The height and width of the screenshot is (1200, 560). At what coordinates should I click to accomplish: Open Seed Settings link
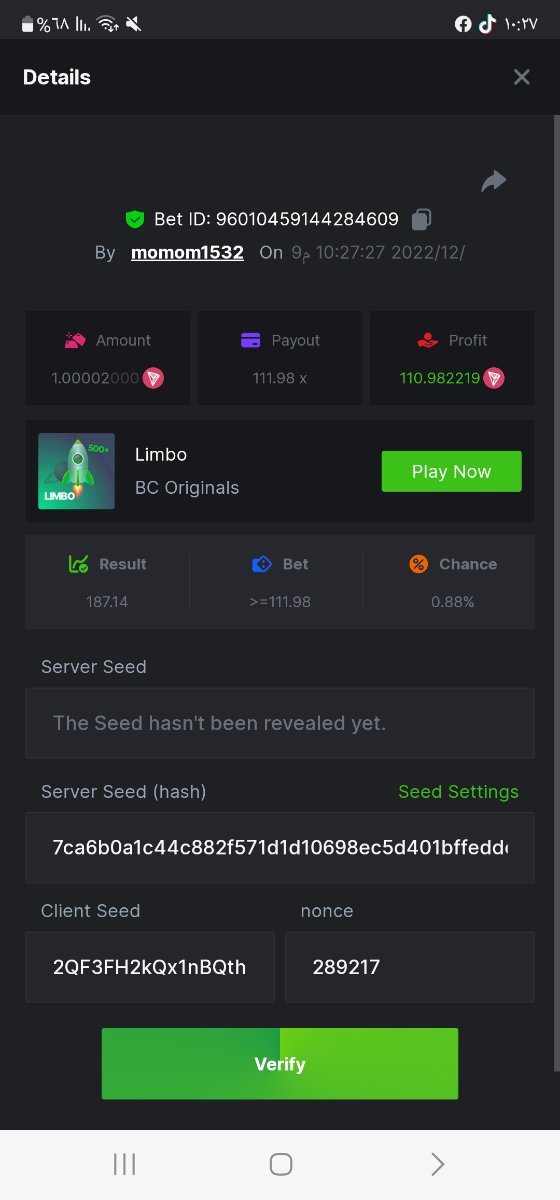pos(458,792)
